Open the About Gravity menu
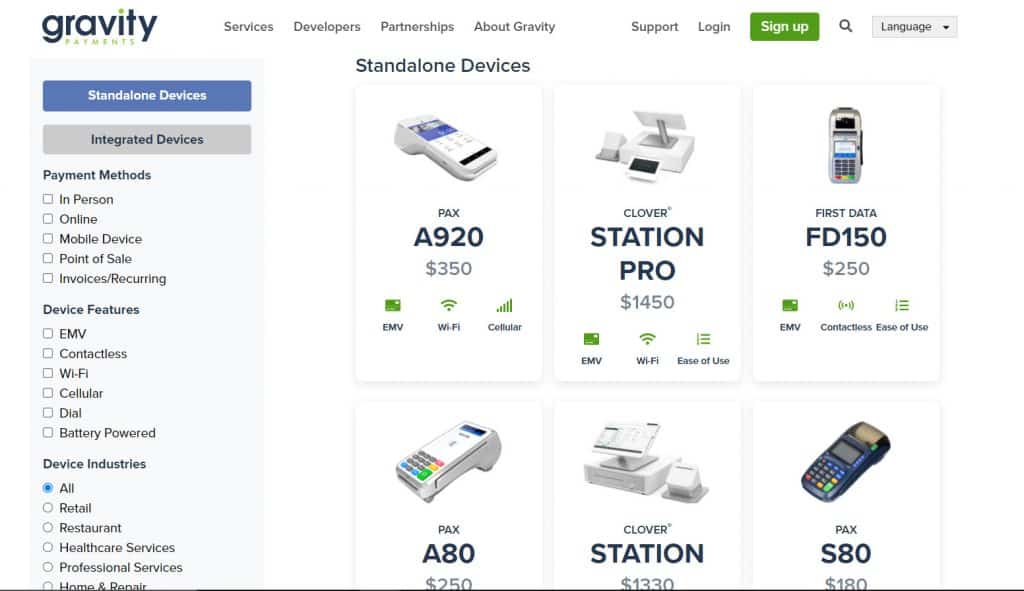This screenshot has height=591, width=1024. point(514,27)
